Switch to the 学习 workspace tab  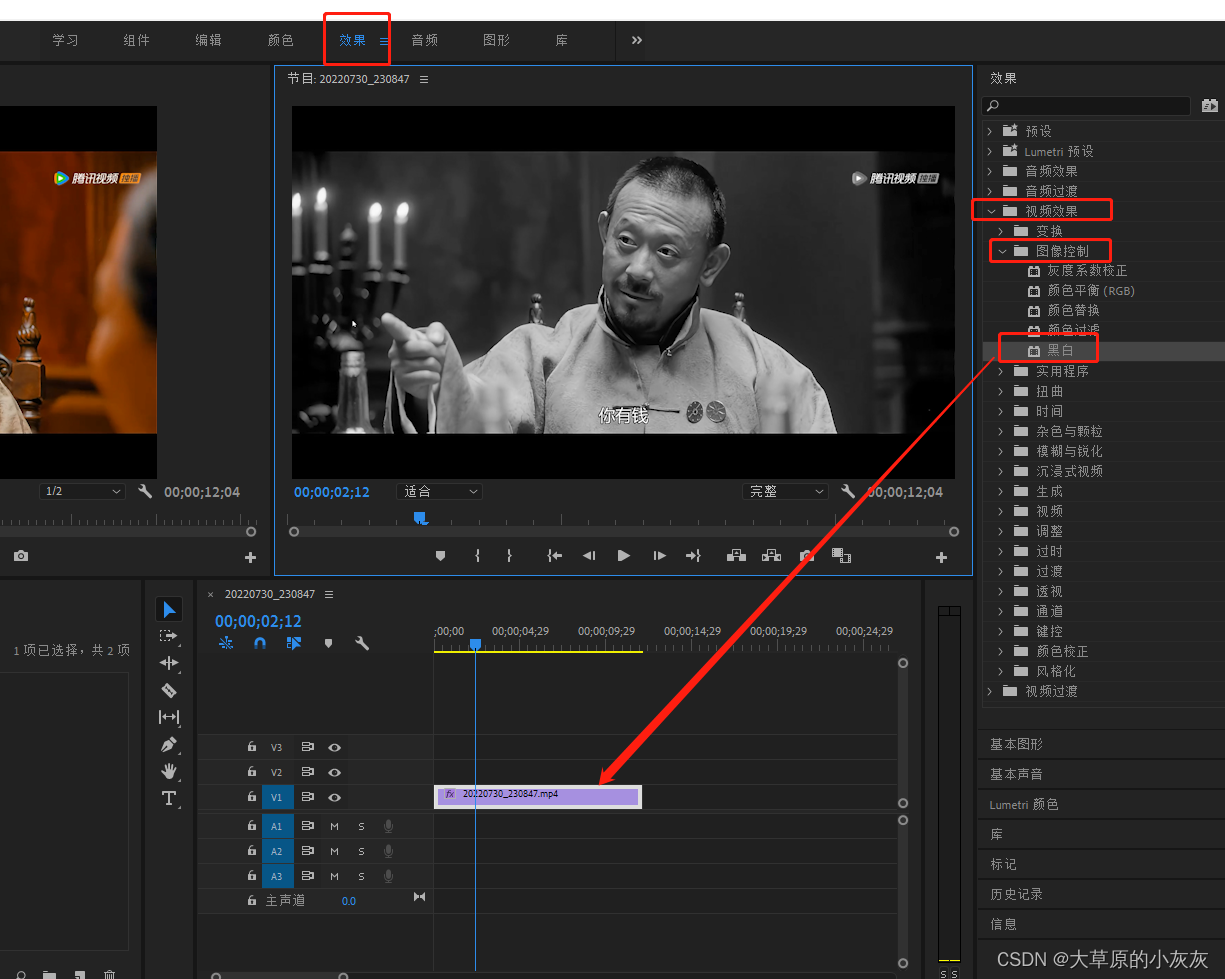65,40
